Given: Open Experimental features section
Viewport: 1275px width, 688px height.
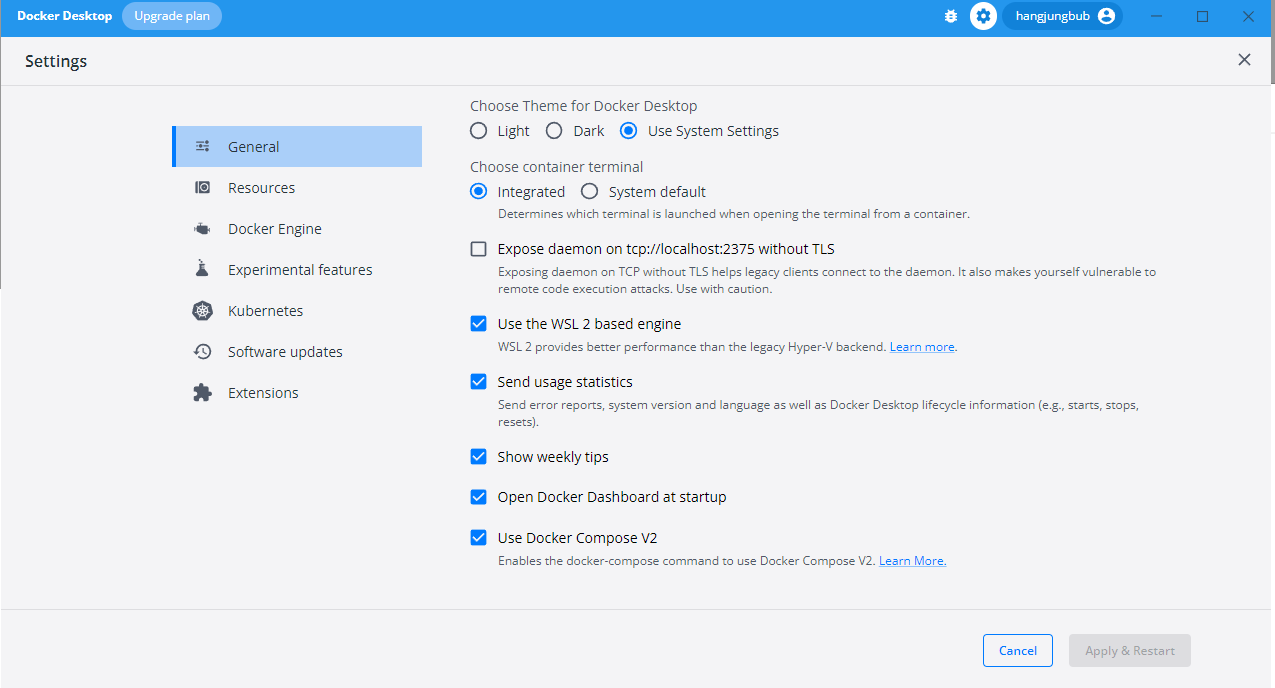Looking at the screenshot, I should (297, 269).
